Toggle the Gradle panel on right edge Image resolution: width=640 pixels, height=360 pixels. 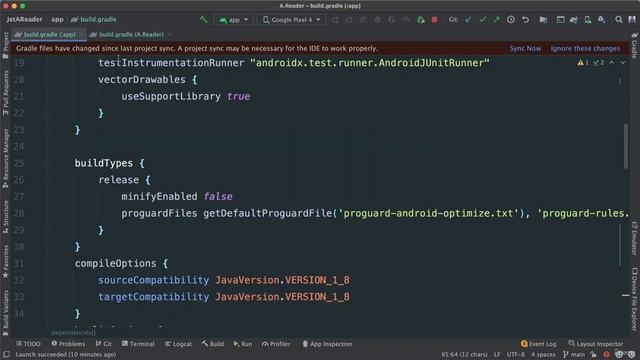635,45
